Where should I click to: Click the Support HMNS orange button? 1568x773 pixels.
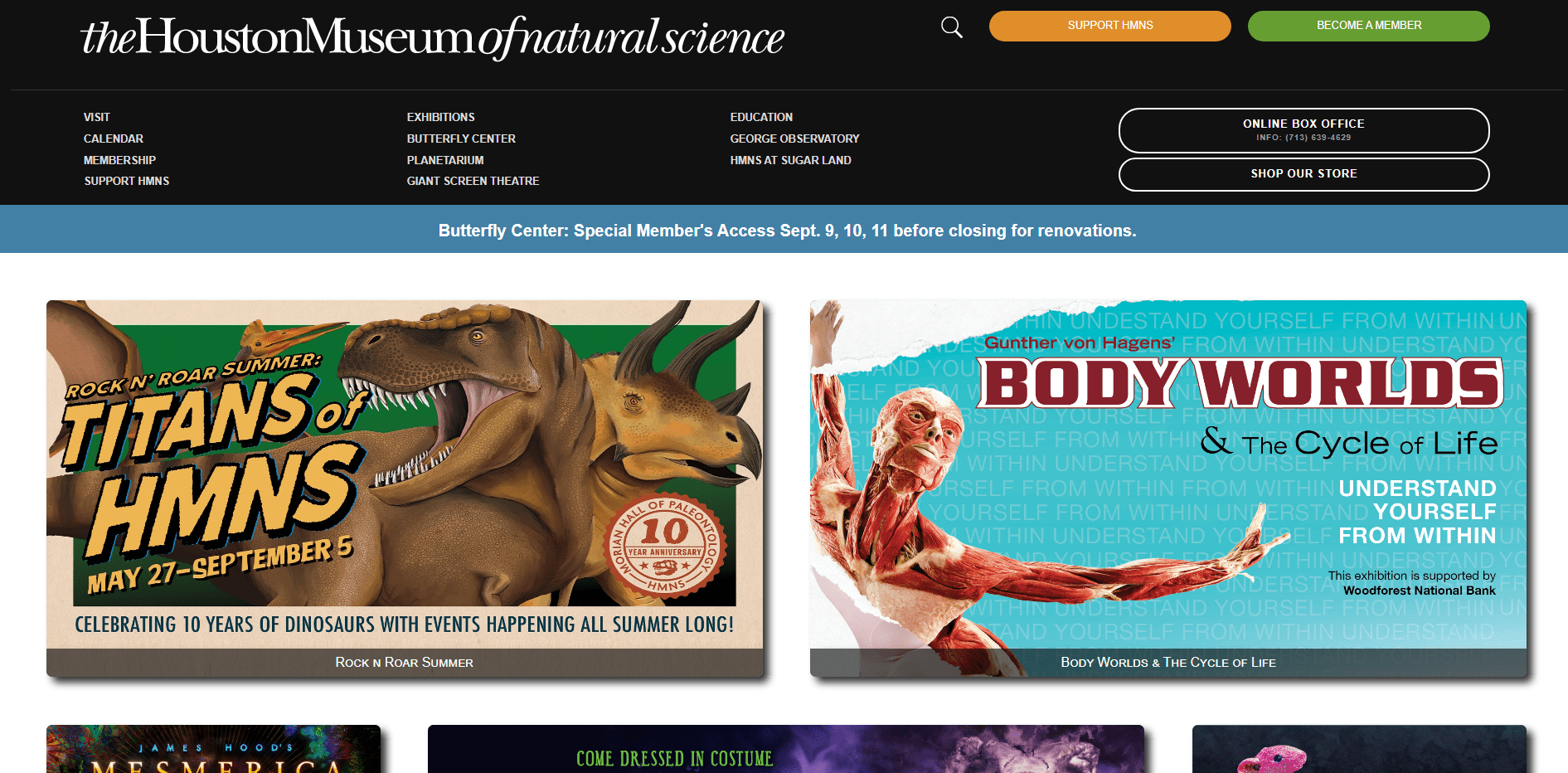(x=1109, y=26)
